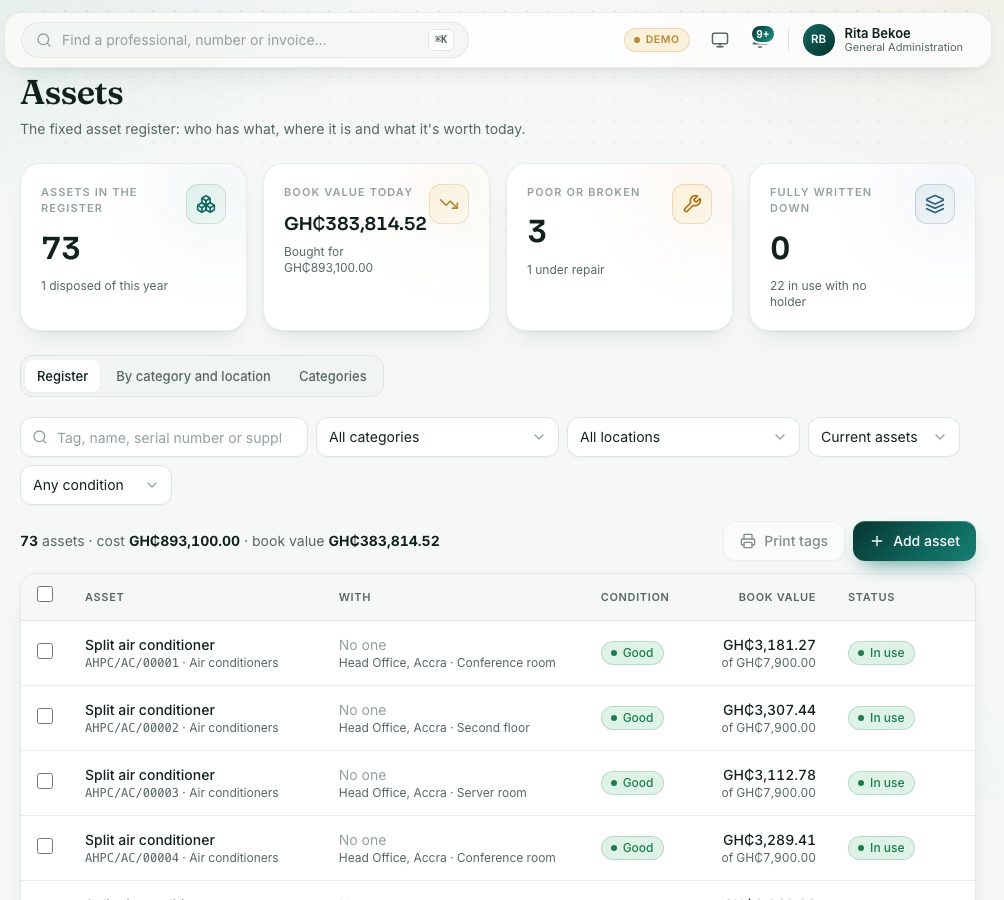1004x900 pixels.
Task: Click Good badge for AHPC/AC/00004
Action: click(632, 848)
